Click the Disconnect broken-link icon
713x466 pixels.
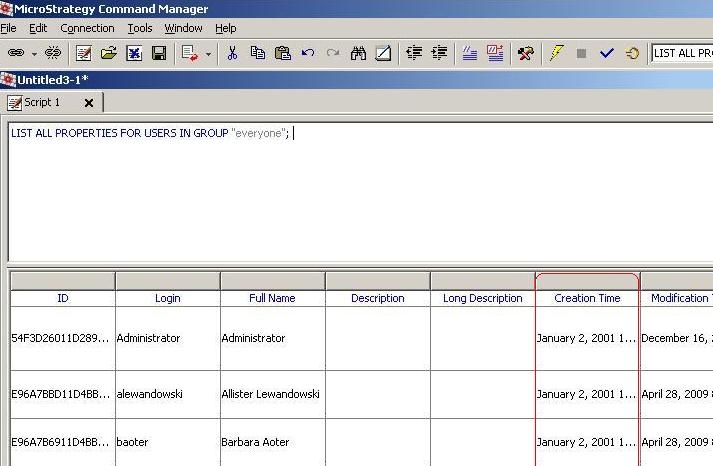coord(53,53)
